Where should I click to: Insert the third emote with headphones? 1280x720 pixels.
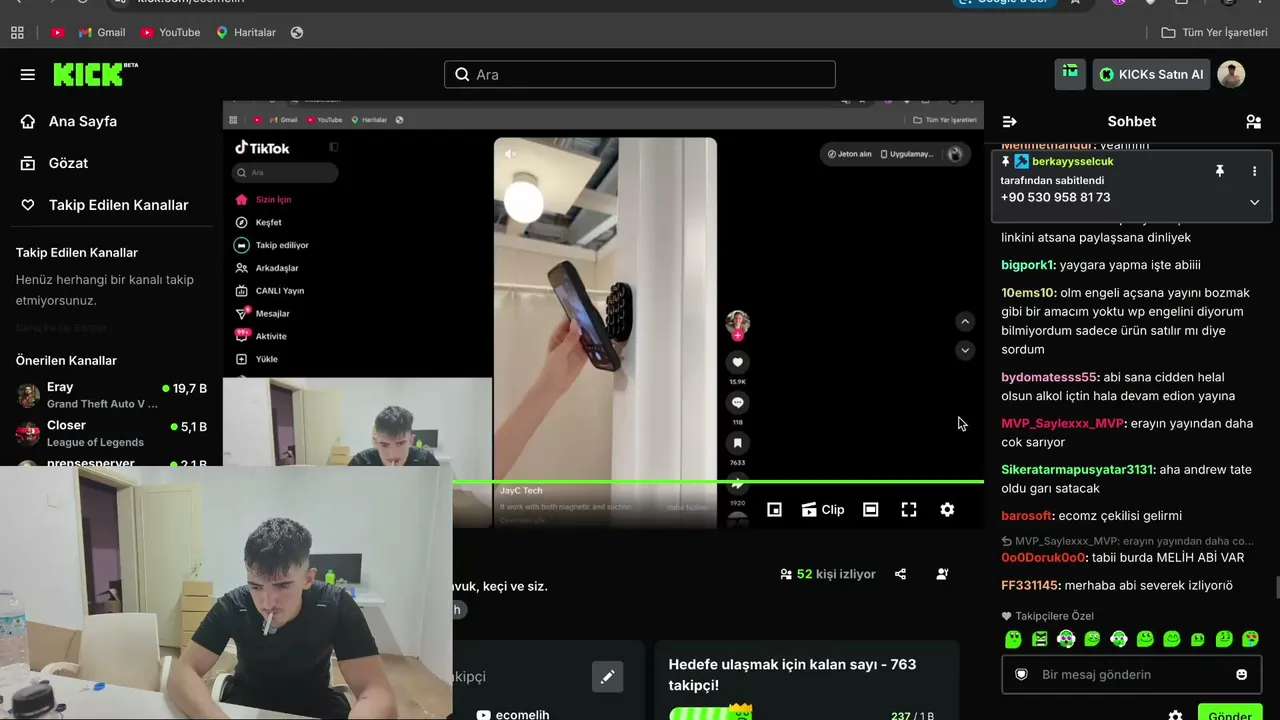(1066, 639)
